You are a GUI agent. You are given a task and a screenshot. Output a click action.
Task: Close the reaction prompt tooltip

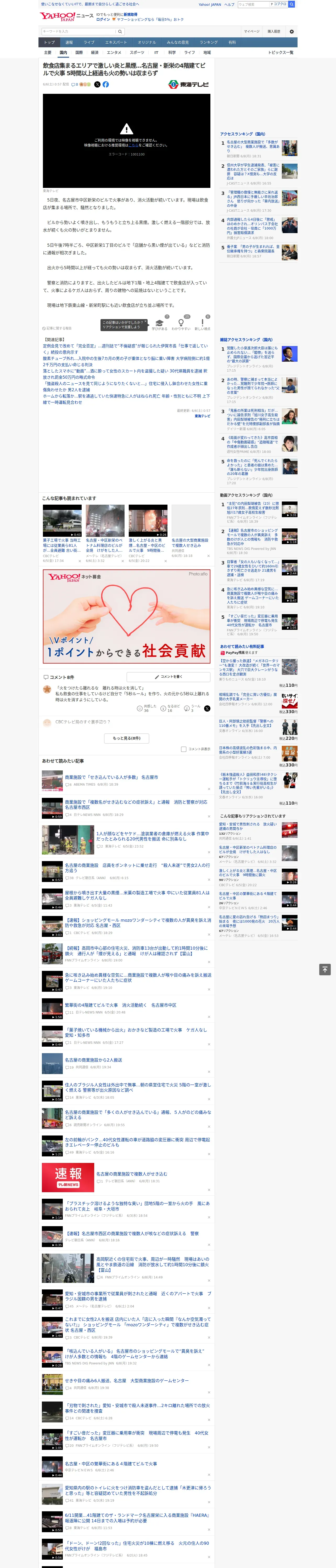pyautogui.click(x=146, y=322)
